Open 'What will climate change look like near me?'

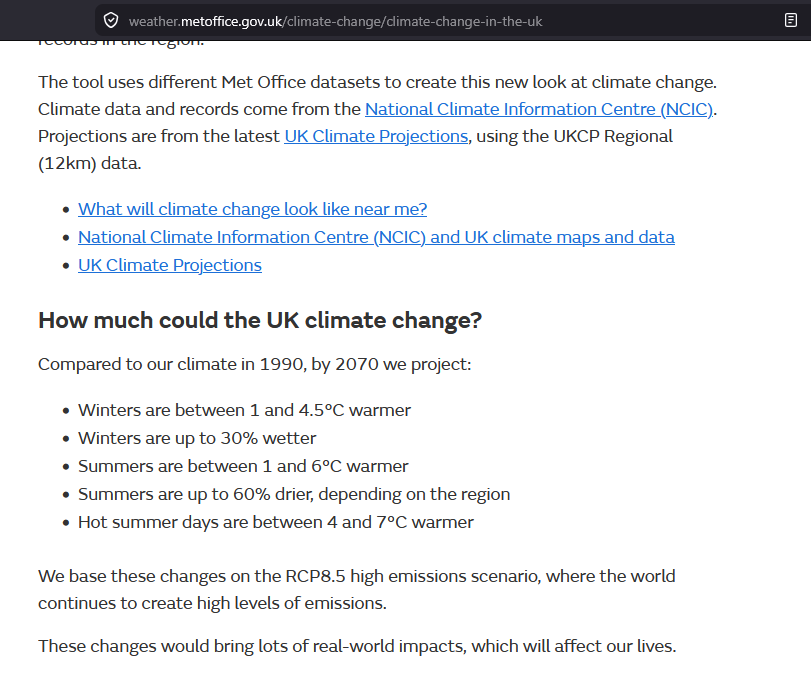coord(252,209)
